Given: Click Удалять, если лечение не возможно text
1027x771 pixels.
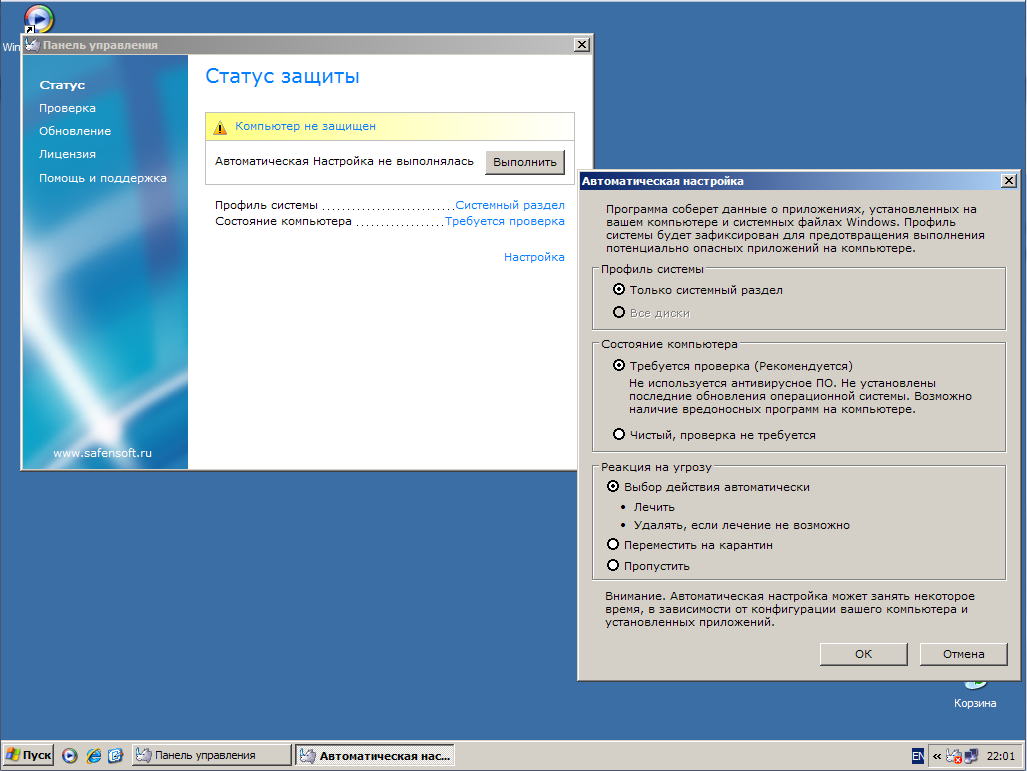Looking at the screenshot, I should click(x=741, y=525).
